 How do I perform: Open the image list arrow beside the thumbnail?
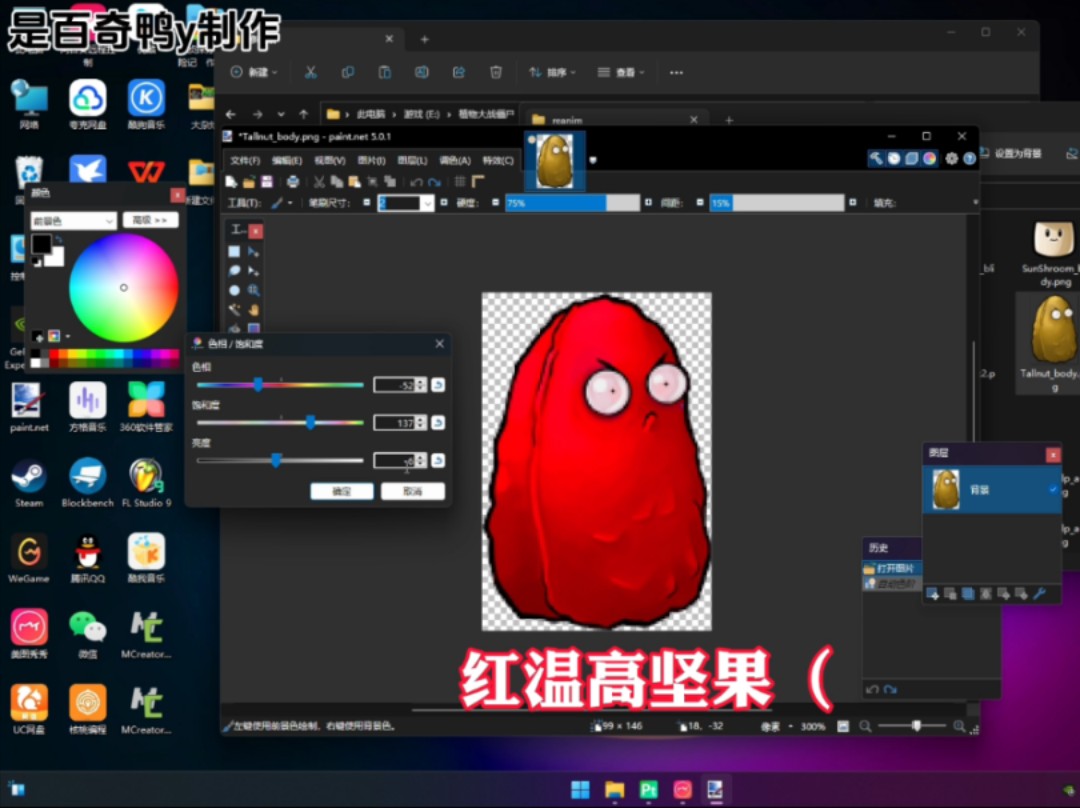pos(592,160)
